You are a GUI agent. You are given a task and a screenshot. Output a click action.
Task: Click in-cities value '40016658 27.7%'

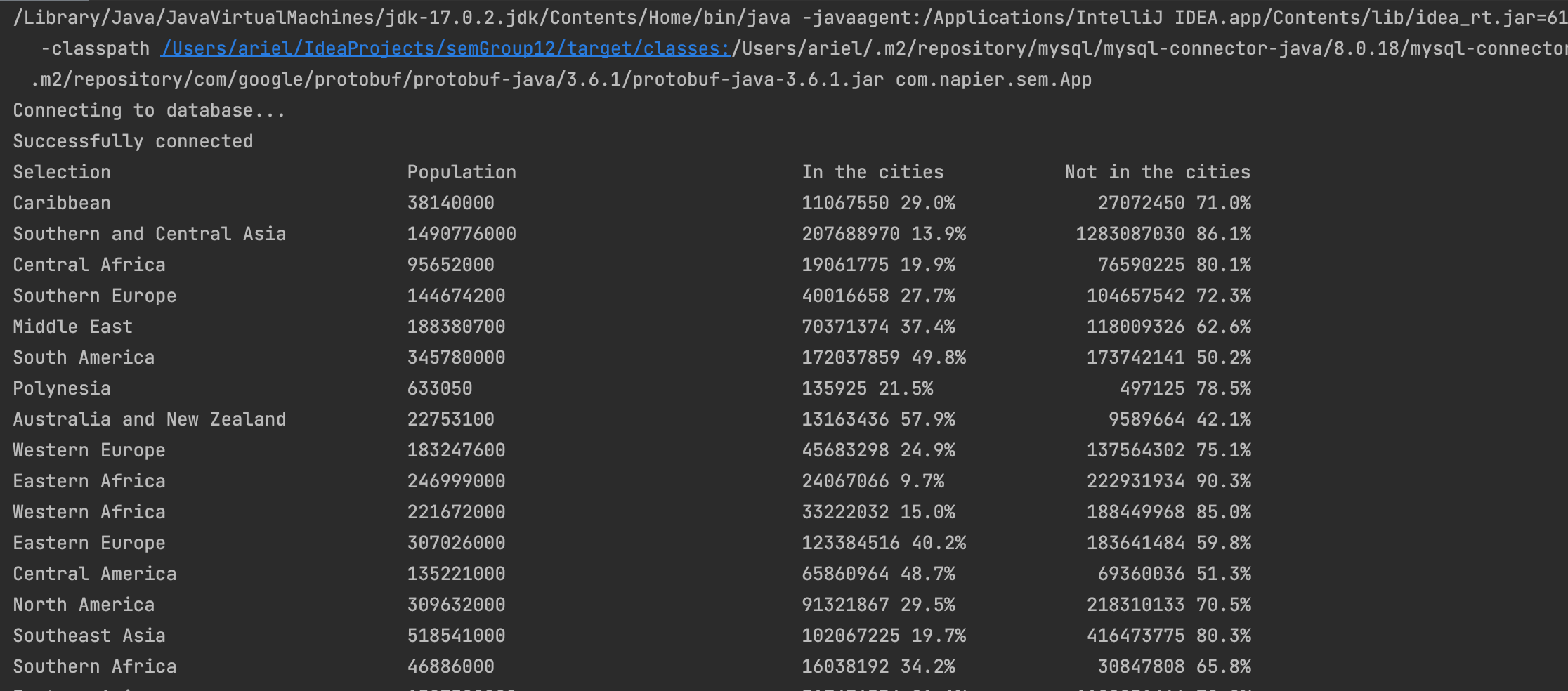[879, 296]
